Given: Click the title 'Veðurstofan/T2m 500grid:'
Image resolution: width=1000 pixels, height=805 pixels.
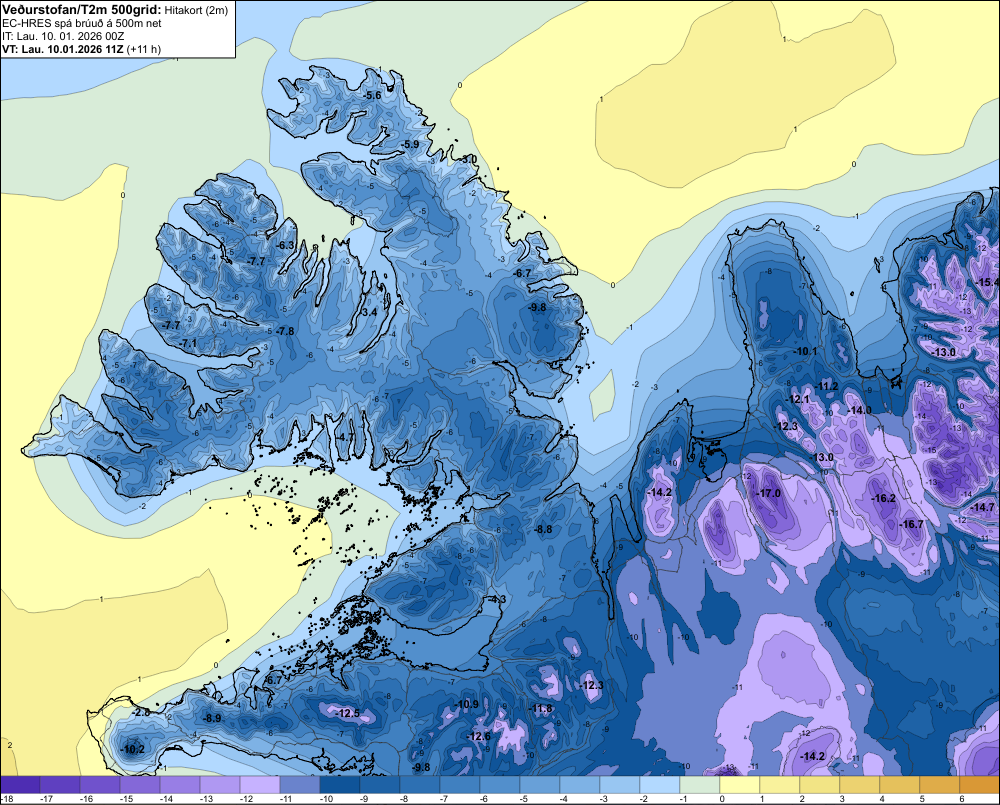Looking at the screenshot, I should click(x=82, y=10).
